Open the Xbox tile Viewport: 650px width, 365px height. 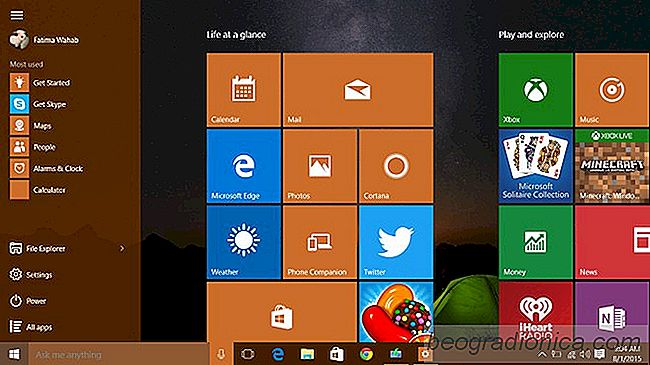(536, 90)
